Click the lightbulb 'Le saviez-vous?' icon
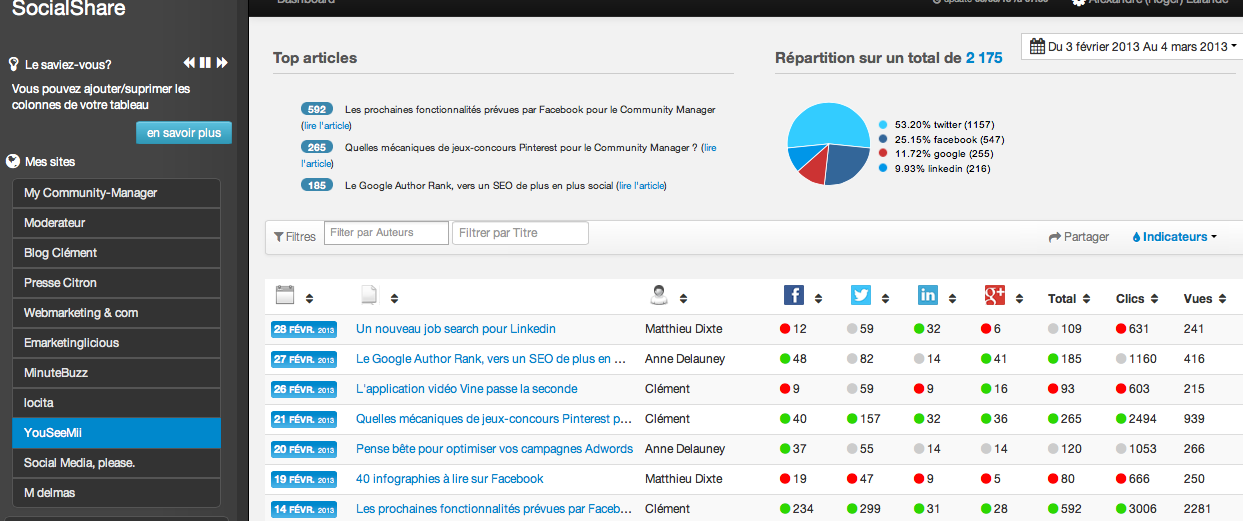Screen dimensions: 1243x521 (x=14, y=64)
